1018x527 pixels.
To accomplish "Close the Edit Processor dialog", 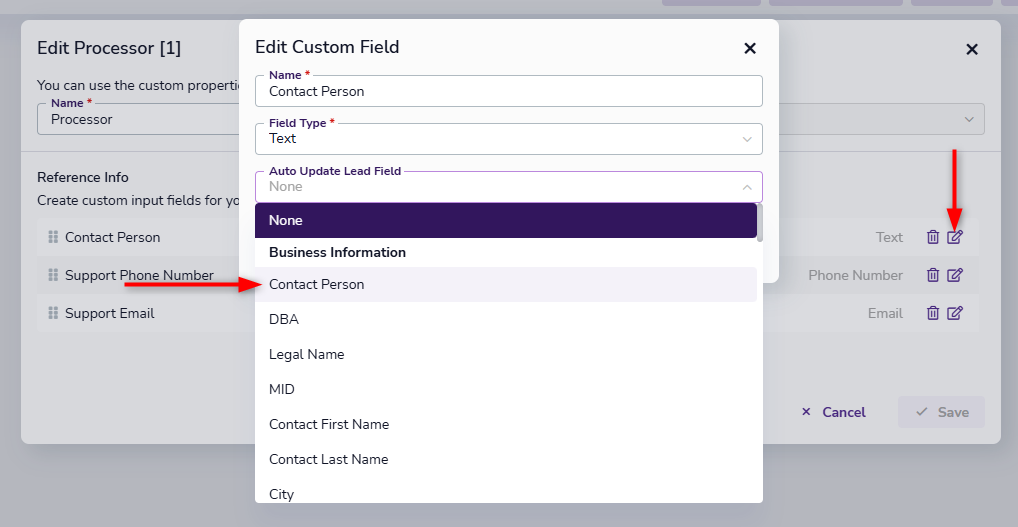I will click(x=971, y=49).
